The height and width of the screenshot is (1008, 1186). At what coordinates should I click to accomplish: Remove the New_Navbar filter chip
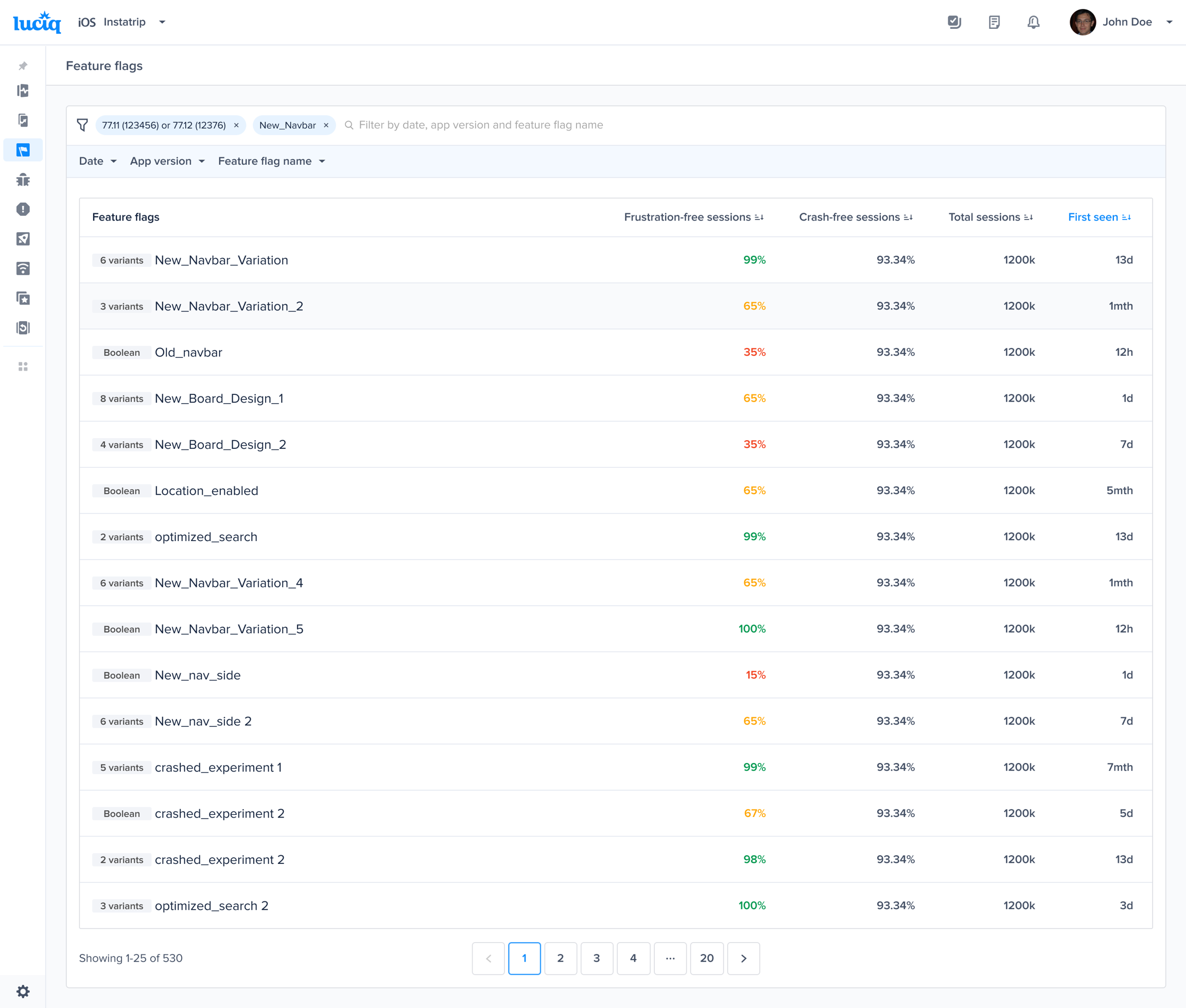[326, 125]
